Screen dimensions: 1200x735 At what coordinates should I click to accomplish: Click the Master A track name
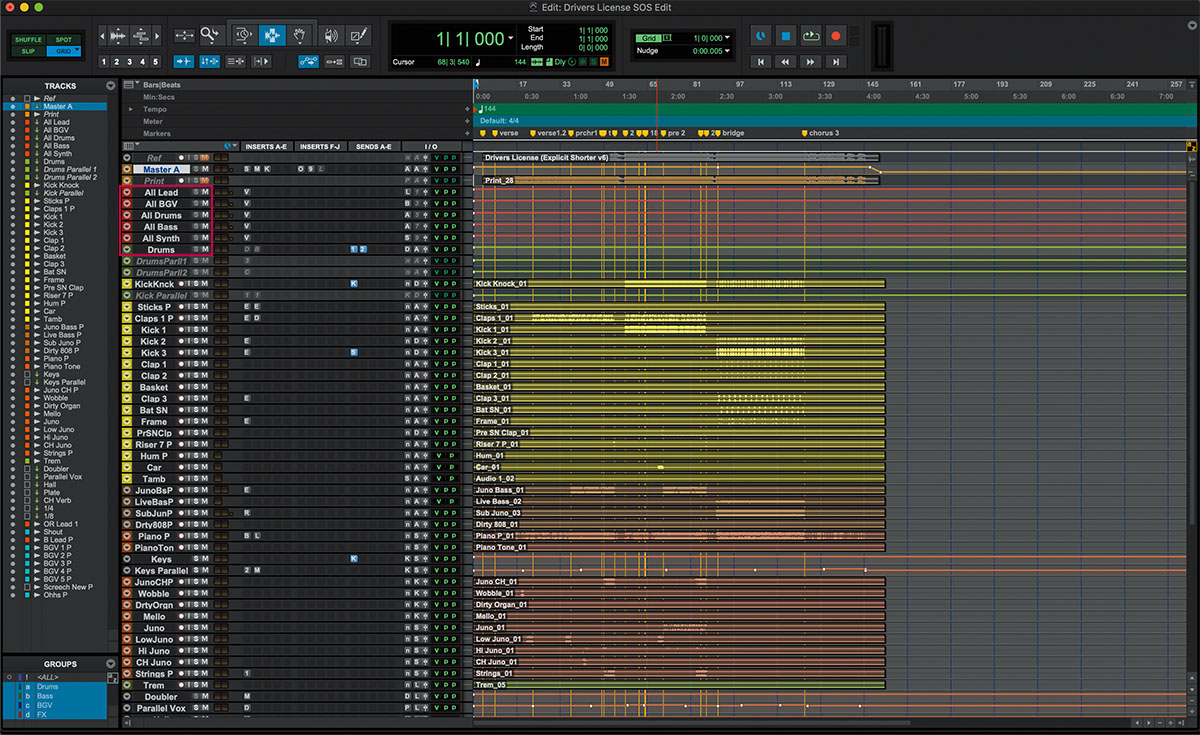pyautogui.click(x=161, y=169)
